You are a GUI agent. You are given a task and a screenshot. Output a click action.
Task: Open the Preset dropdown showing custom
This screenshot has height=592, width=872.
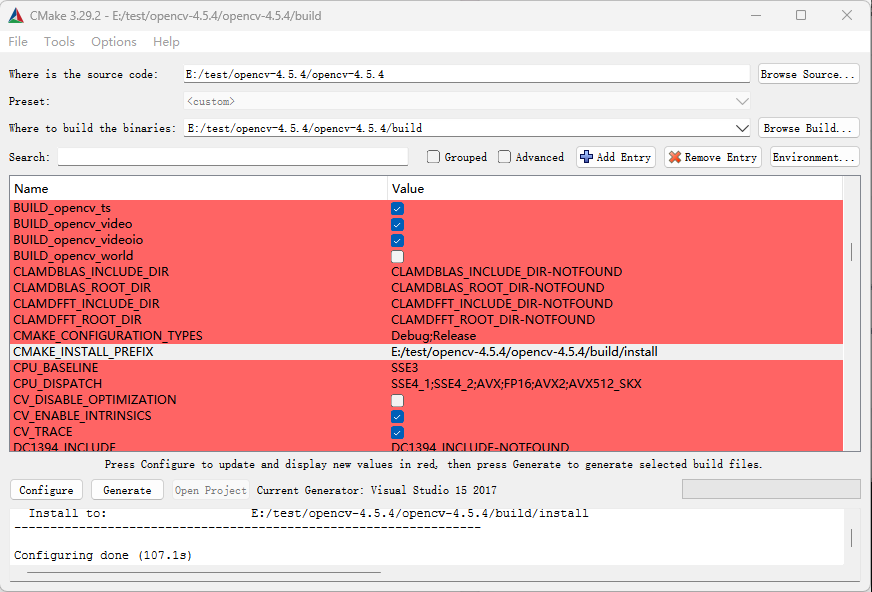(x=741, y=101)
